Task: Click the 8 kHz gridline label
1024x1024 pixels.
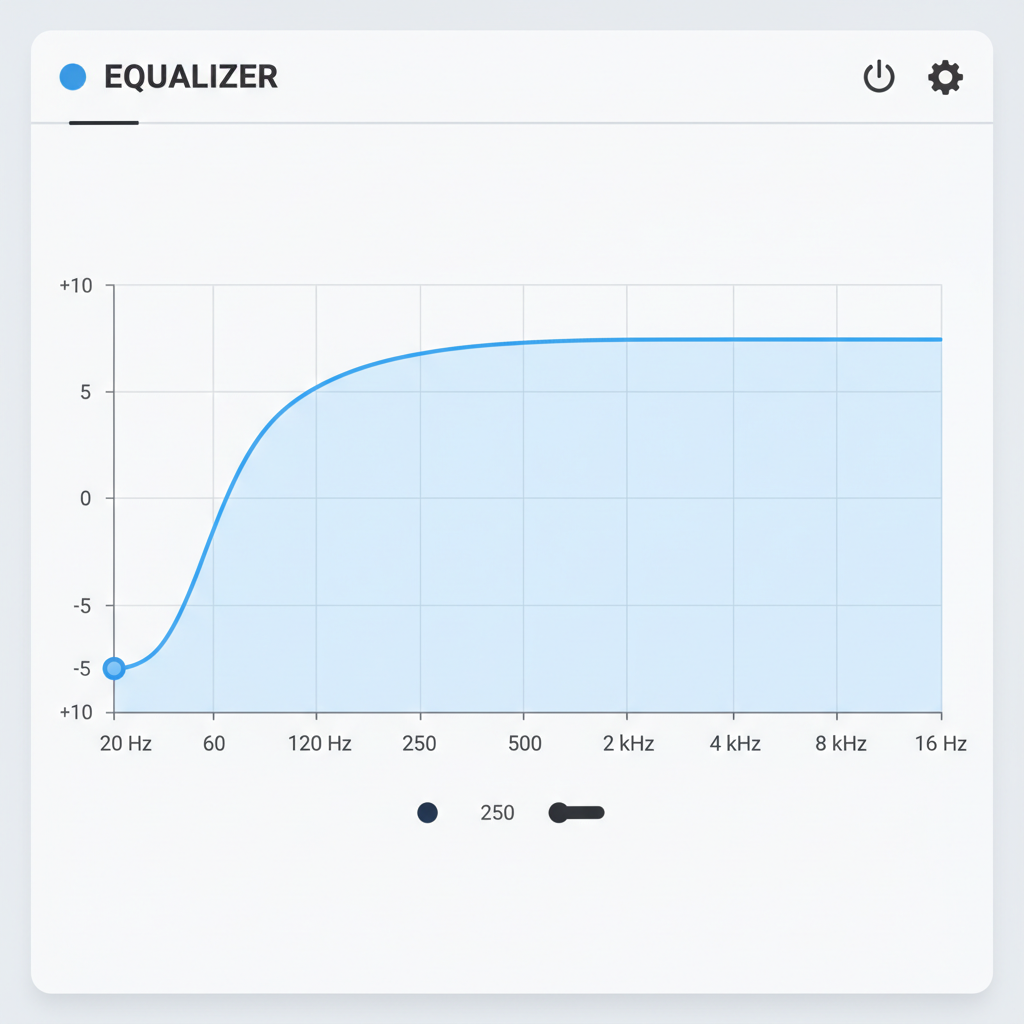Action: (x=840, y=744)
